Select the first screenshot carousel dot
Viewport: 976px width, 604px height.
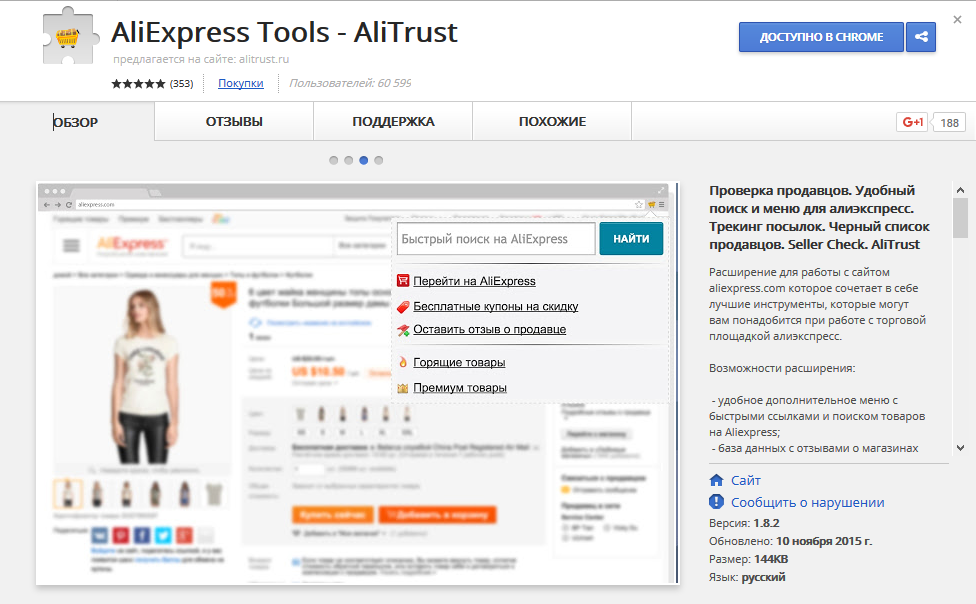(334, 160)
